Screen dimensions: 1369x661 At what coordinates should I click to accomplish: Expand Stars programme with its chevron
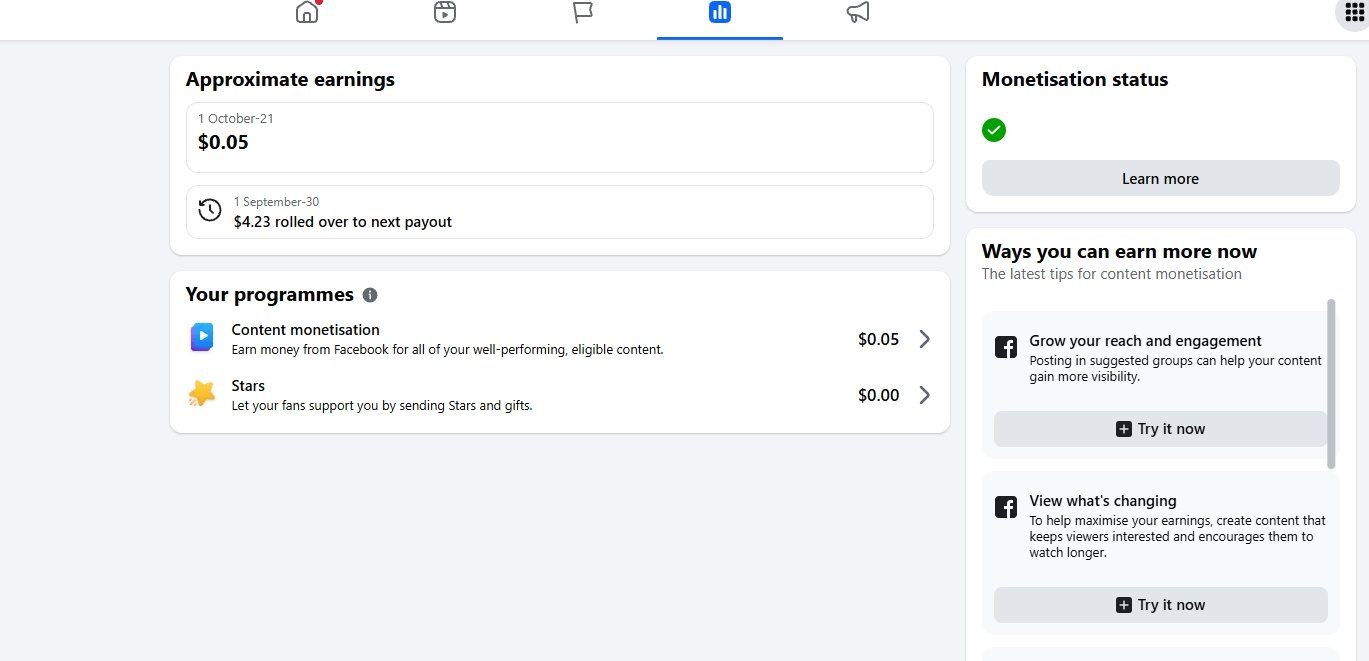pos(924,395)
